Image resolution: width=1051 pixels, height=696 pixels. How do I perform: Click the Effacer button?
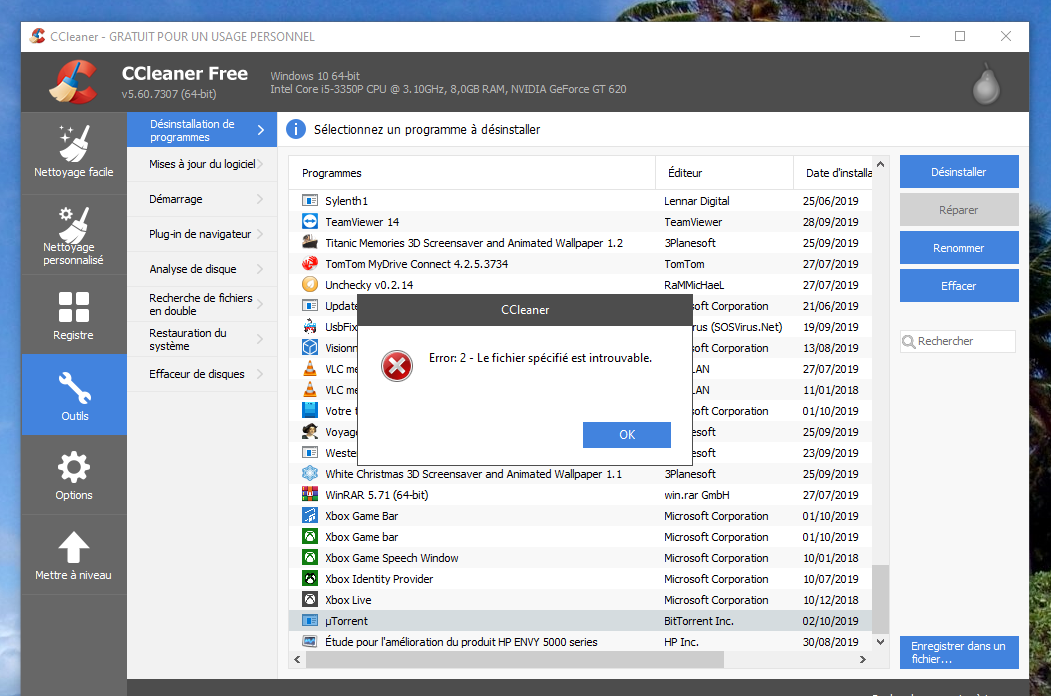[959, 286]
